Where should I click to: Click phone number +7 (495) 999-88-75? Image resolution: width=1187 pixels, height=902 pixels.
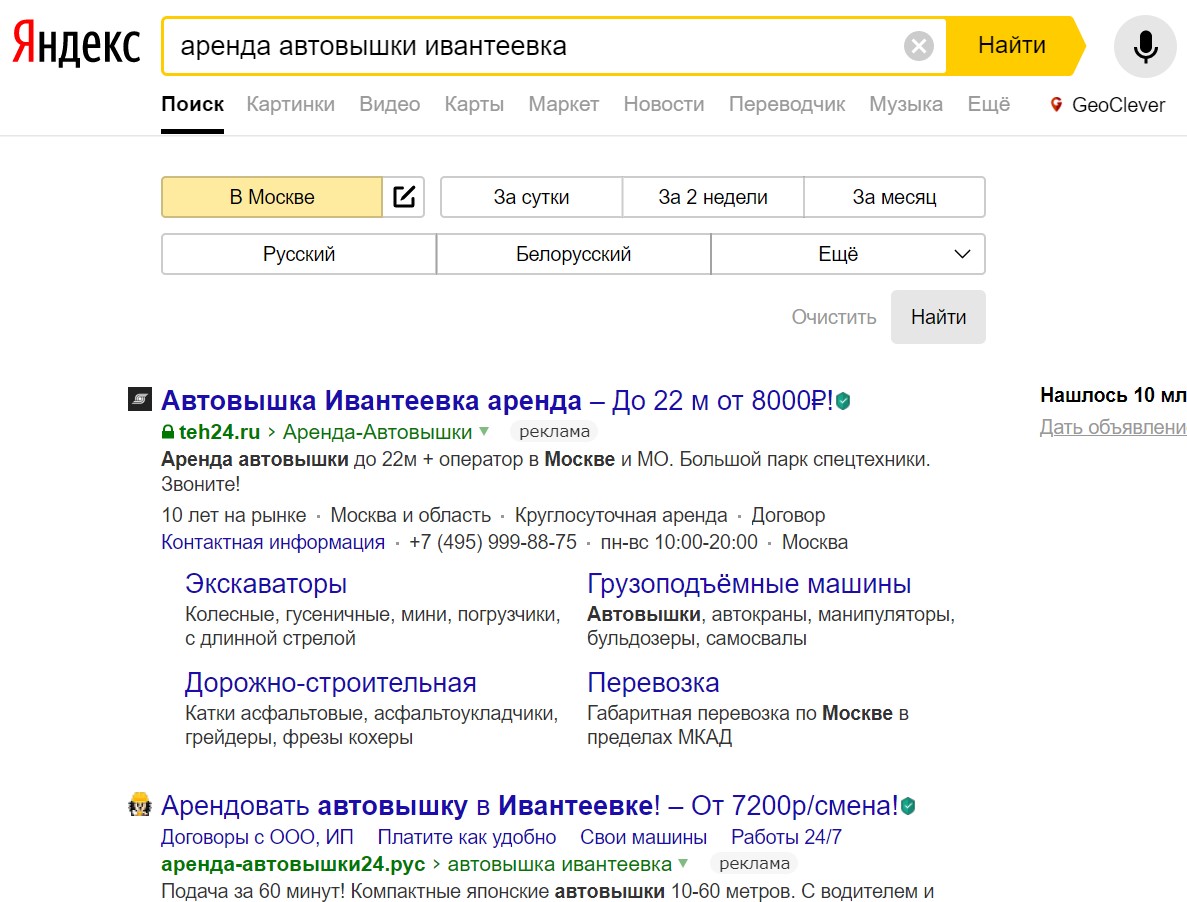coord(493,543)
